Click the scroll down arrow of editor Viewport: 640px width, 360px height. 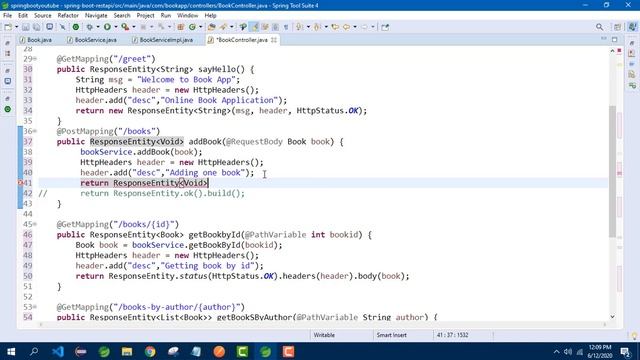(x=612, y=317)
